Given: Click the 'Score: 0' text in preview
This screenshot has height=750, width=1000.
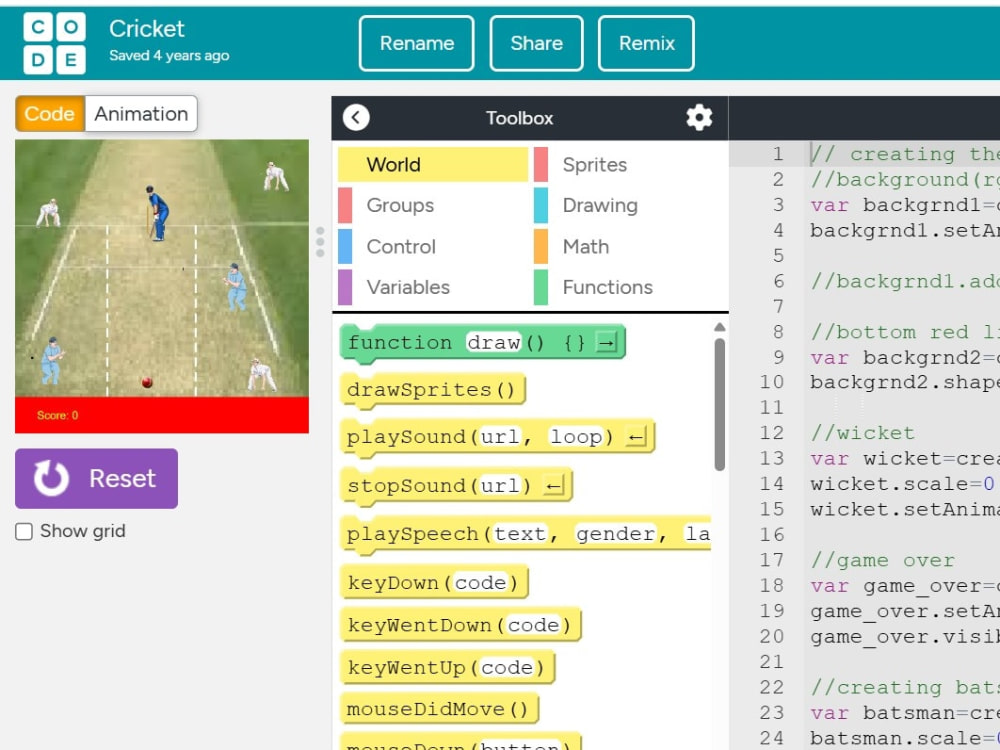Looking at the screenshot, I should click(57, 415).
